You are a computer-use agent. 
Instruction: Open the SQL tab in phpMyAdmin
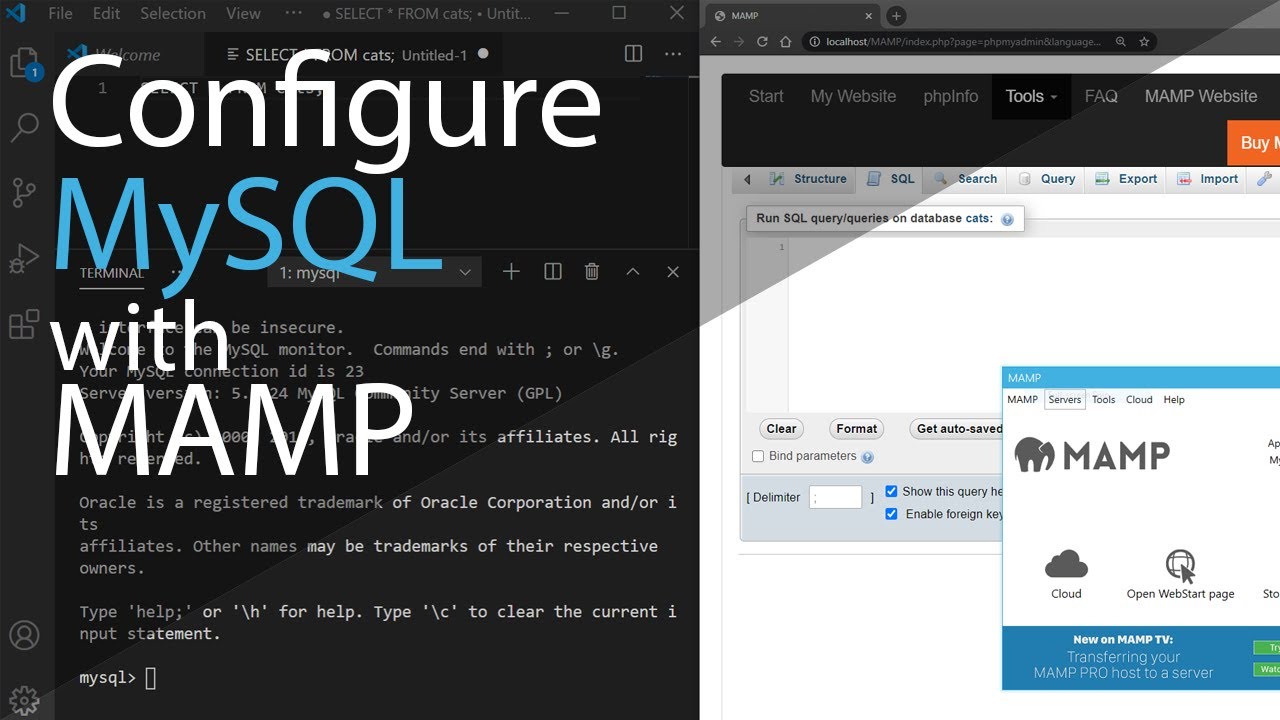[890, 179]
